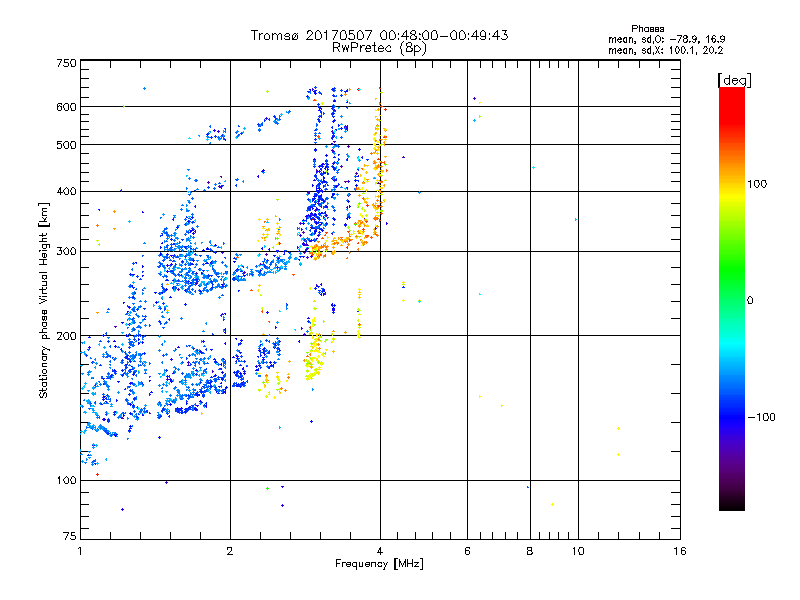Click the x-axis tick label '16'
This screenshot has width=800, height=600.
680,551
